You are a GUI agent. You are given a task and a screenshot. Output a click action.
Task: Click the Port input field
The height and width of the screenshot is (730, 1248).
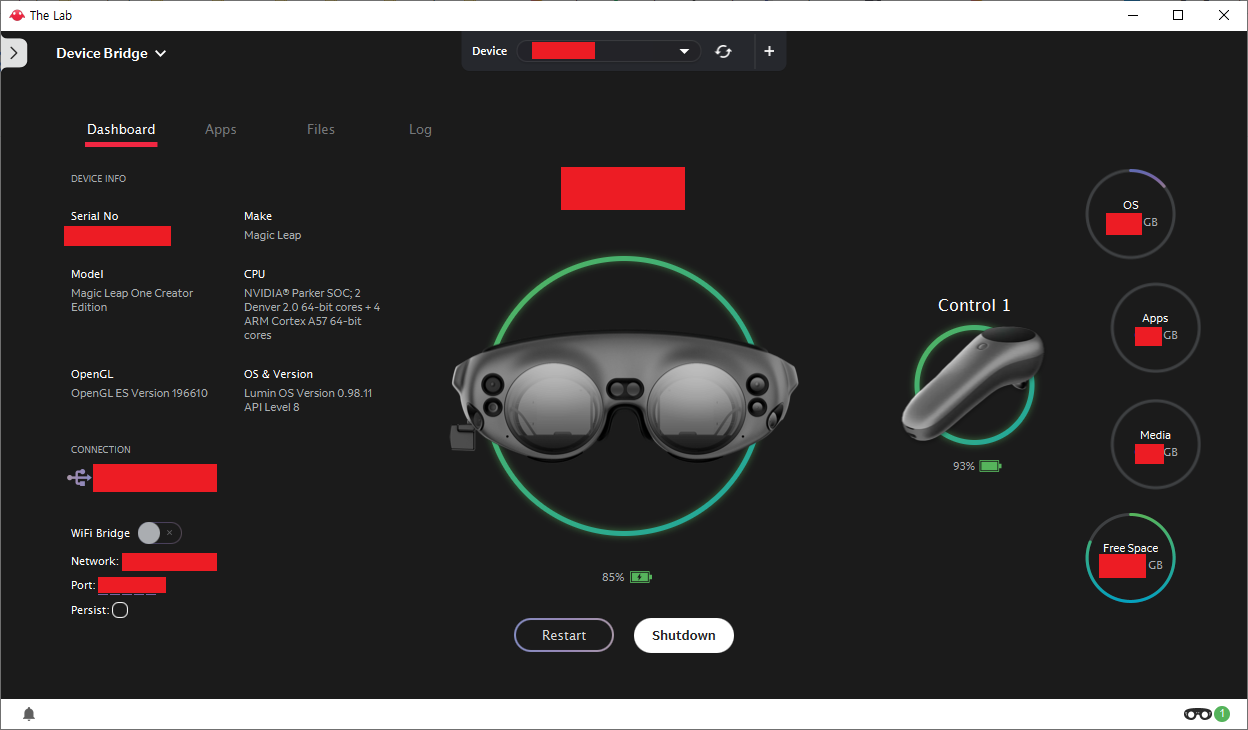pyautogui.click(x=132, y=585)
